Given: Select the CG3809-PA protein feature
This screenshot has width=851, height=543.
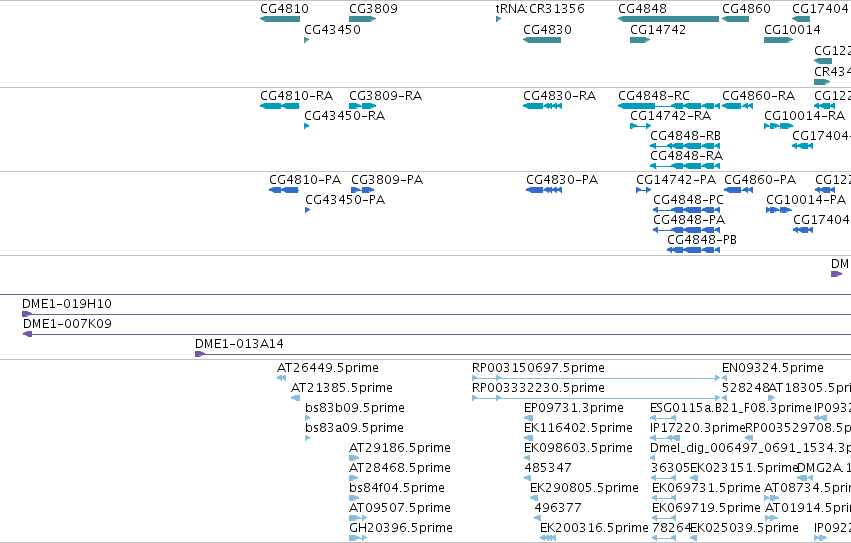Looking at the screenshot, I should (362, 190).
